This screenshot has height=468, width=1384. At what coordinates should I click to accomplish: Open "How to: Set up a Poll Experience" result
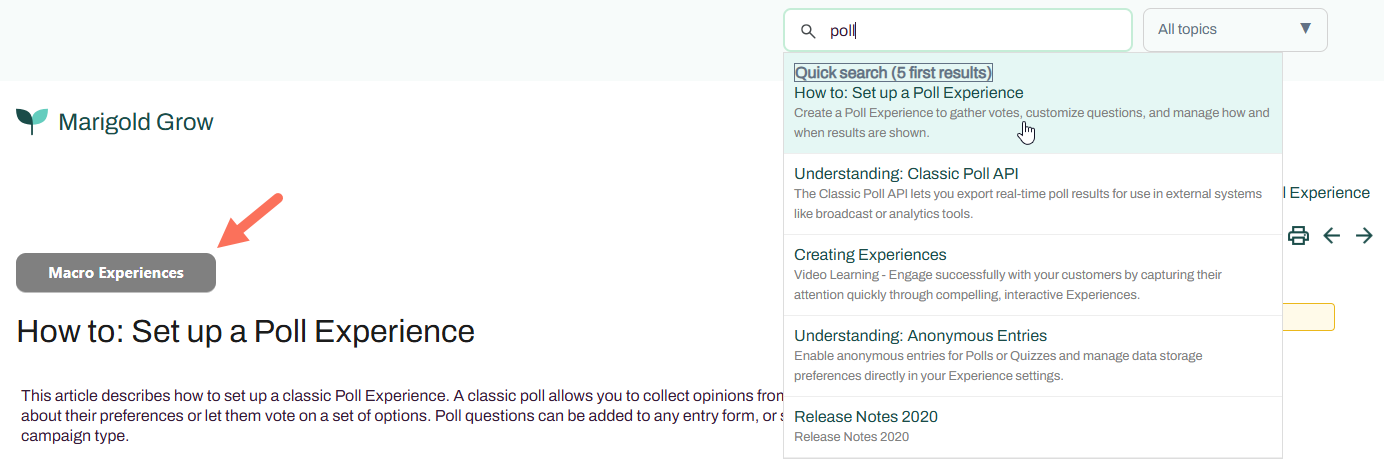tap(908, 93)
